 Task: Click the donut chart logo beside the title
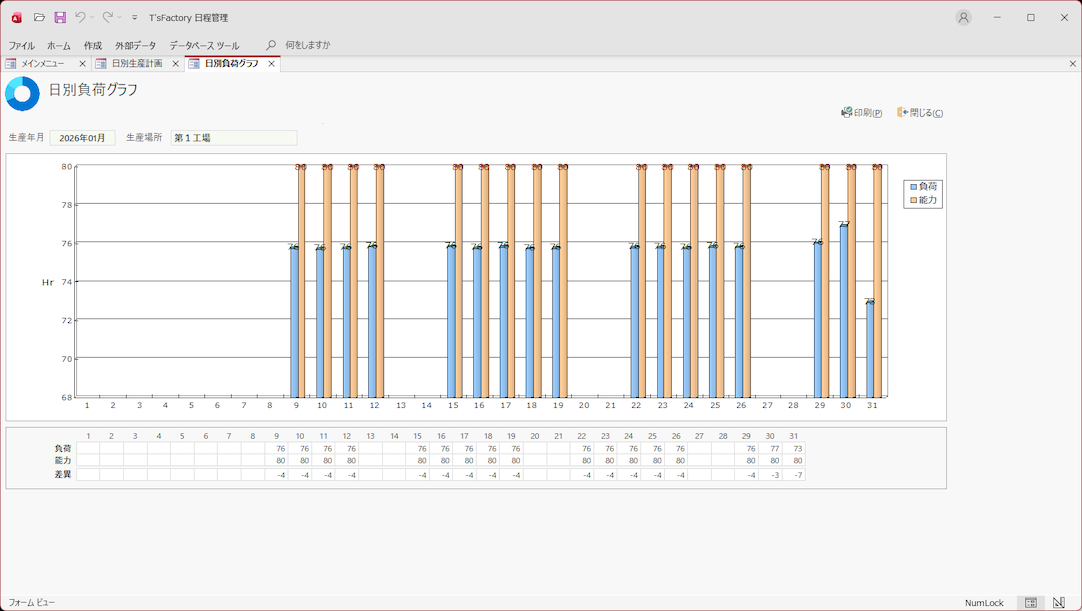click(x=22, y=94)
